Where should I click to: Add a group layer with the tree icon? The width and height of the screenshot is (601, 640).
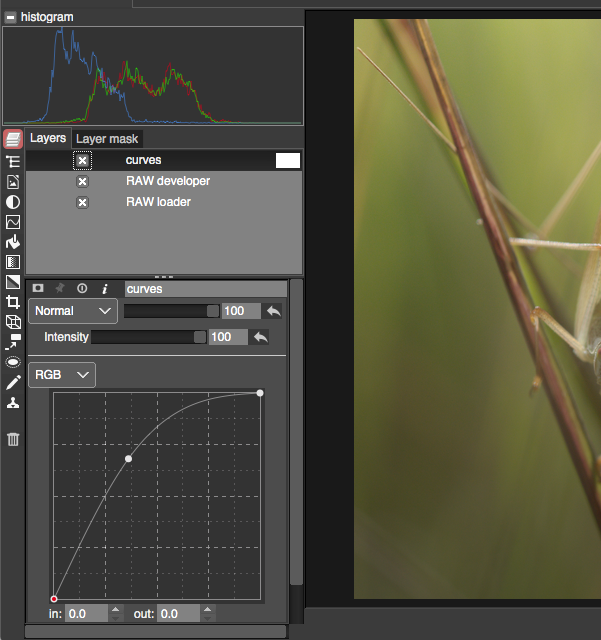(13, 161)
